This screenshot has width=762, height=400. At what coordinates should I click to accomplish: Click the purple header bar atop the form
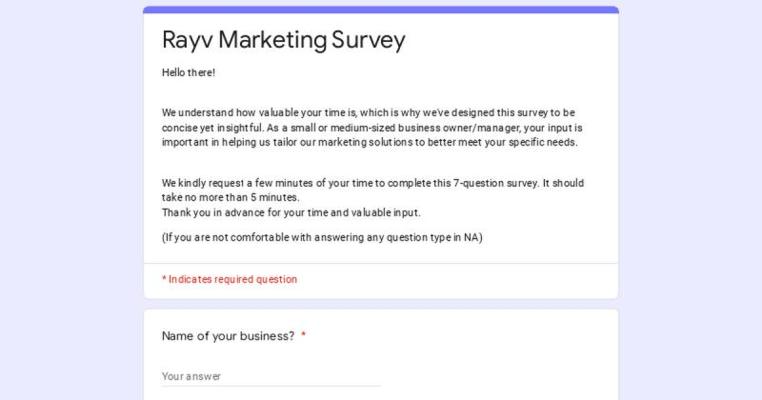(x=380, y=9)
